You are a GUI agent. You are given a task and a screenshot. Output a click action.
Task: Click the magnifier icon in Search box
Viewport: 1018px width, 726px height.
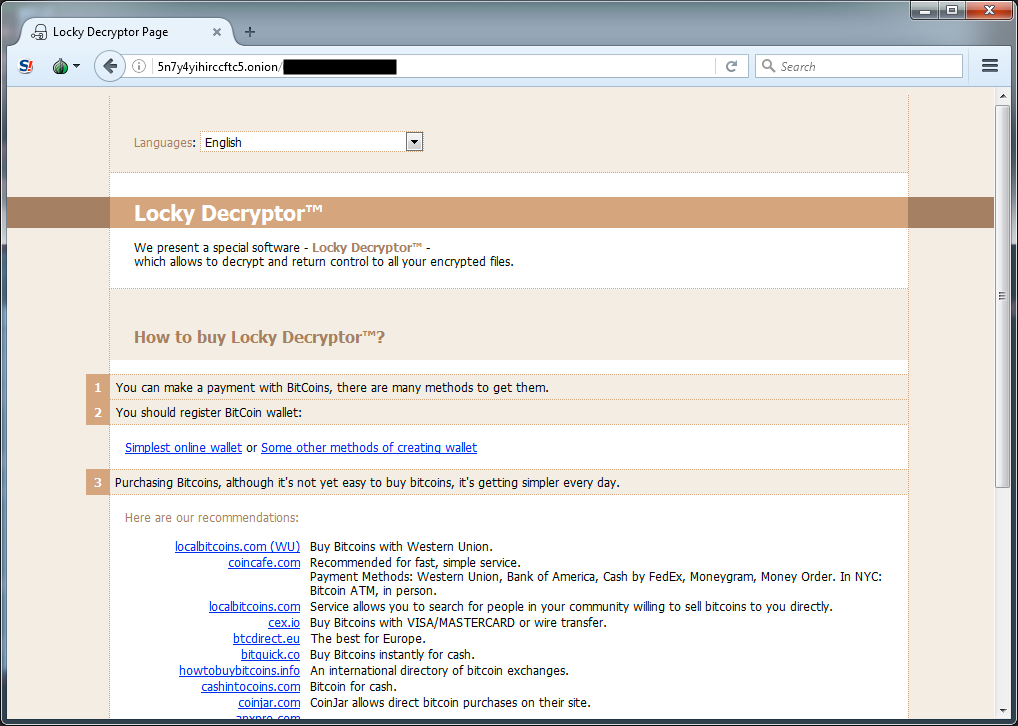click(768, 67)
